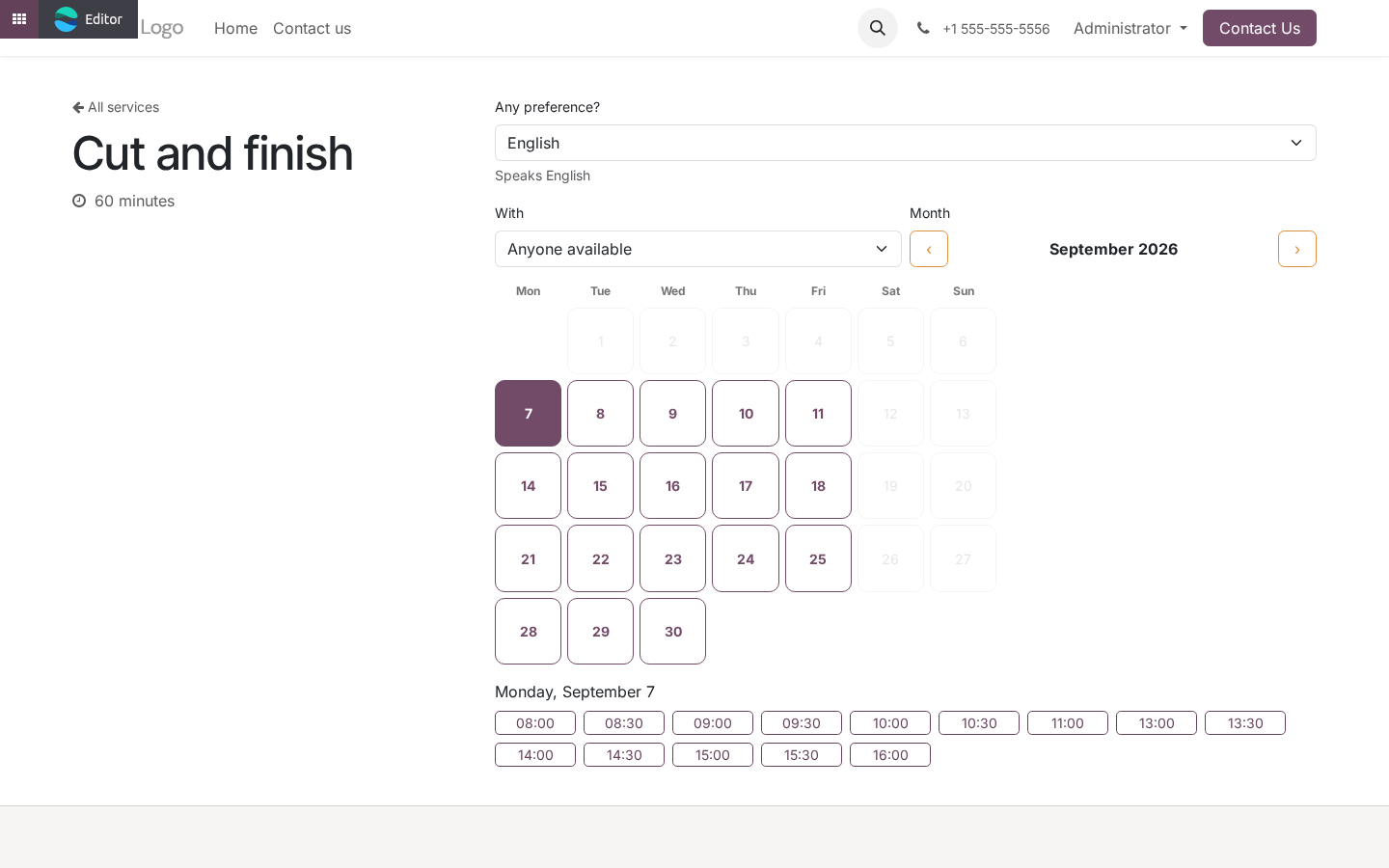Click the phone number +1 555-555-5556
Screen dimensions: 1389x868
995,29
